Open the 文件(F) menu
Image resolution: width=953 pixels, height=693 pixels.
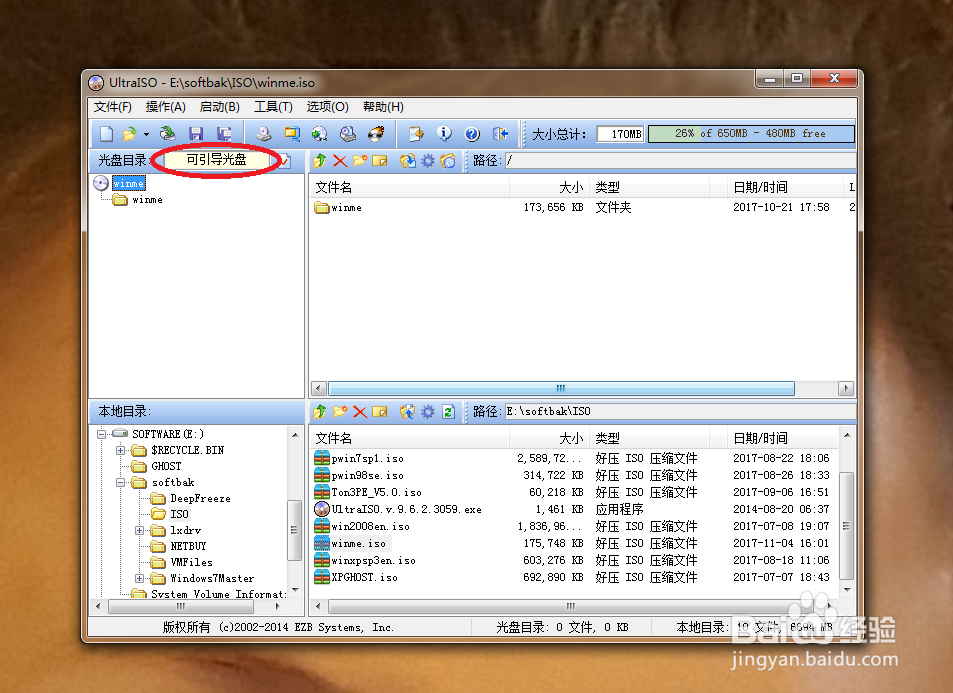tap(112, 107)
